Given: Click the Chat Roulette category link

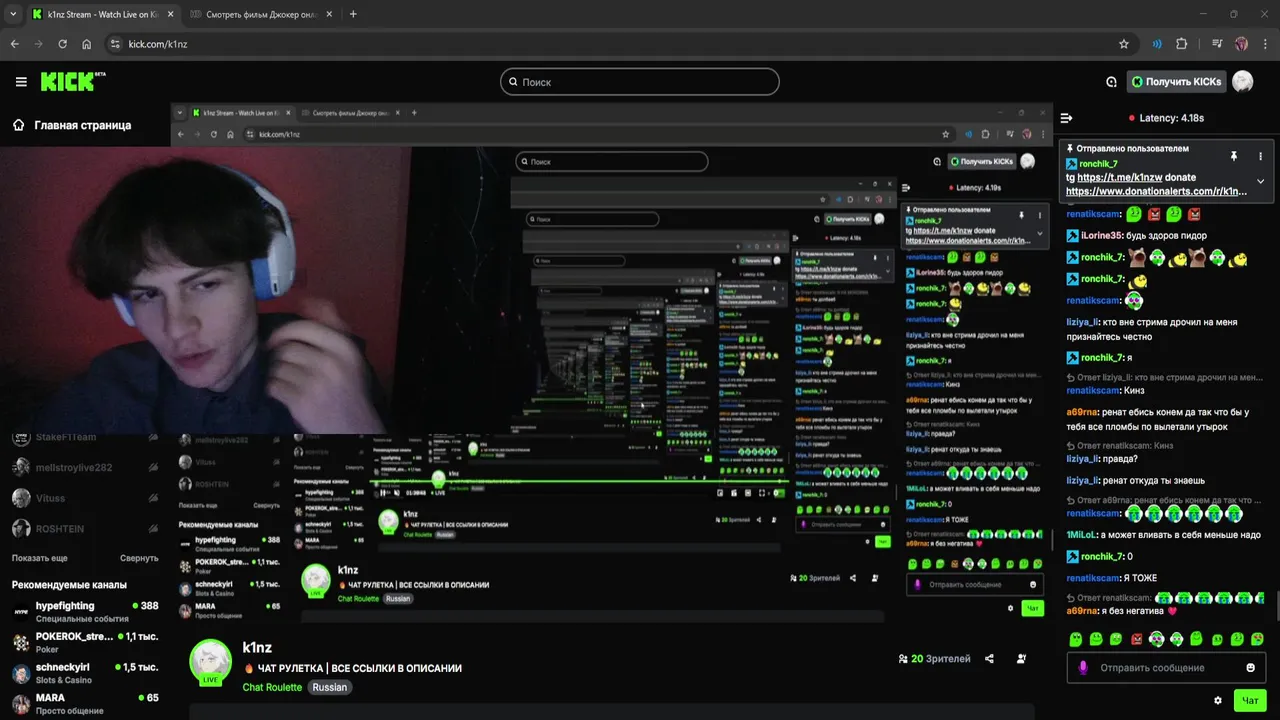Looking at the screenshot, I should tap(272, 687).
